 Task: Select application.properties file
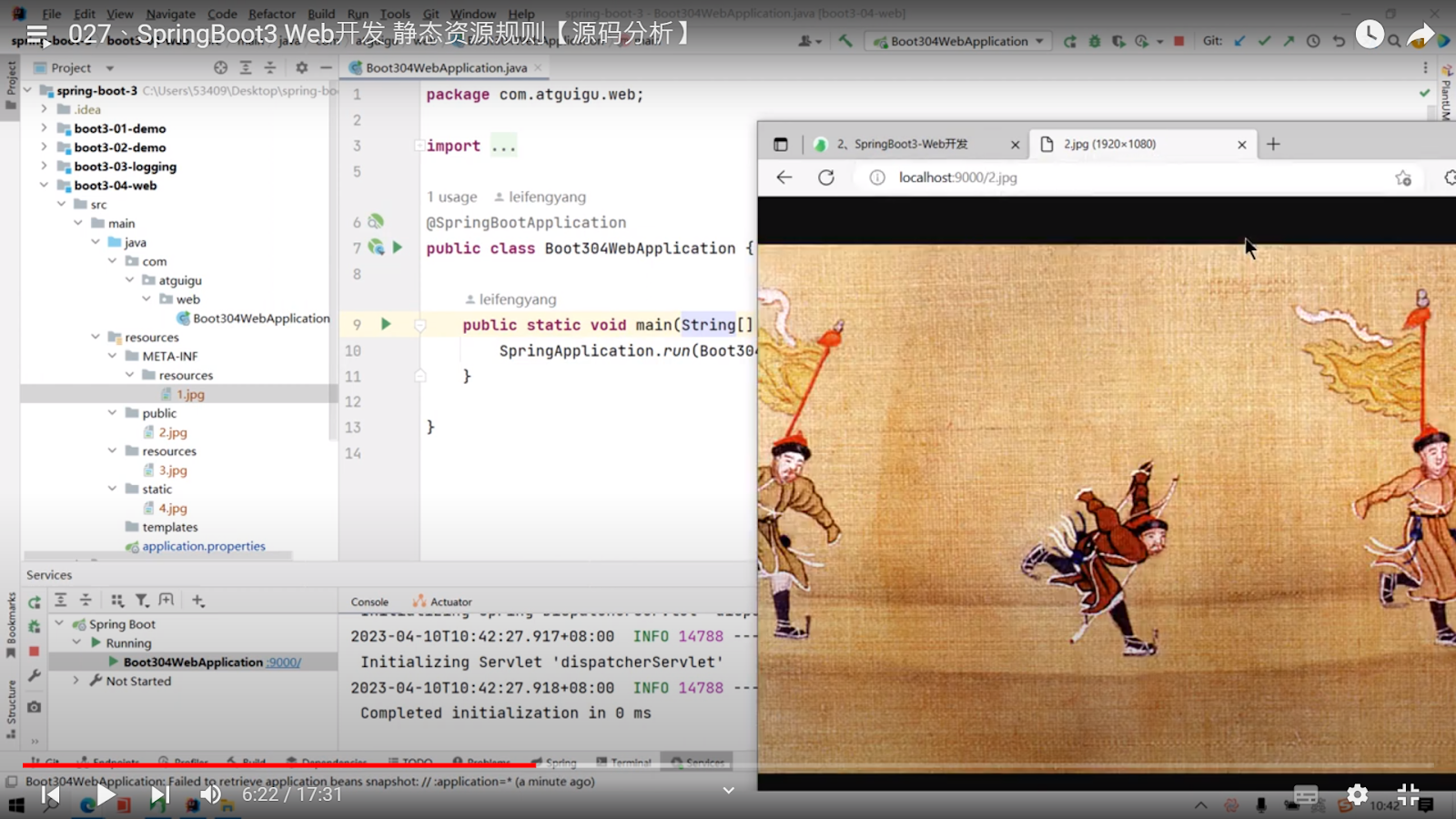(x=204, y=546)
